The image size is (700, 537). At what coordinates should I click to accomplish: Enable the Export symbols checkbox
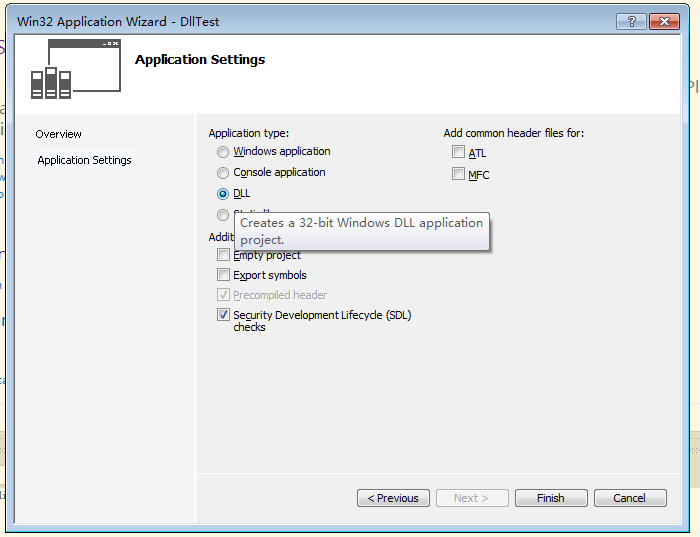click(223, 275)
